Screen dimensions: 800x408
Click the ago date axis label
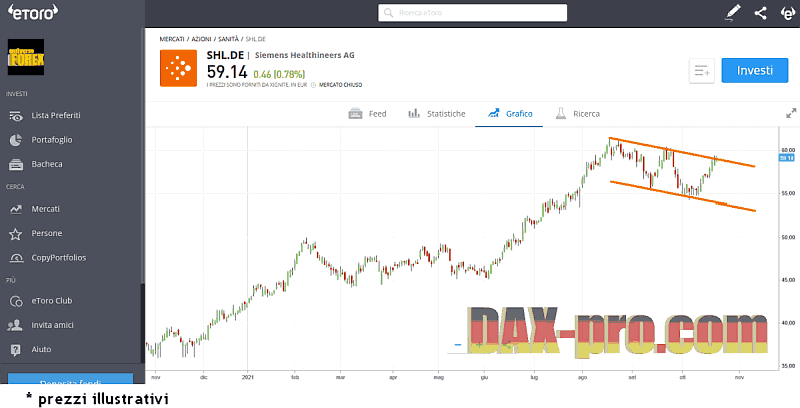(x=582, y=377)
